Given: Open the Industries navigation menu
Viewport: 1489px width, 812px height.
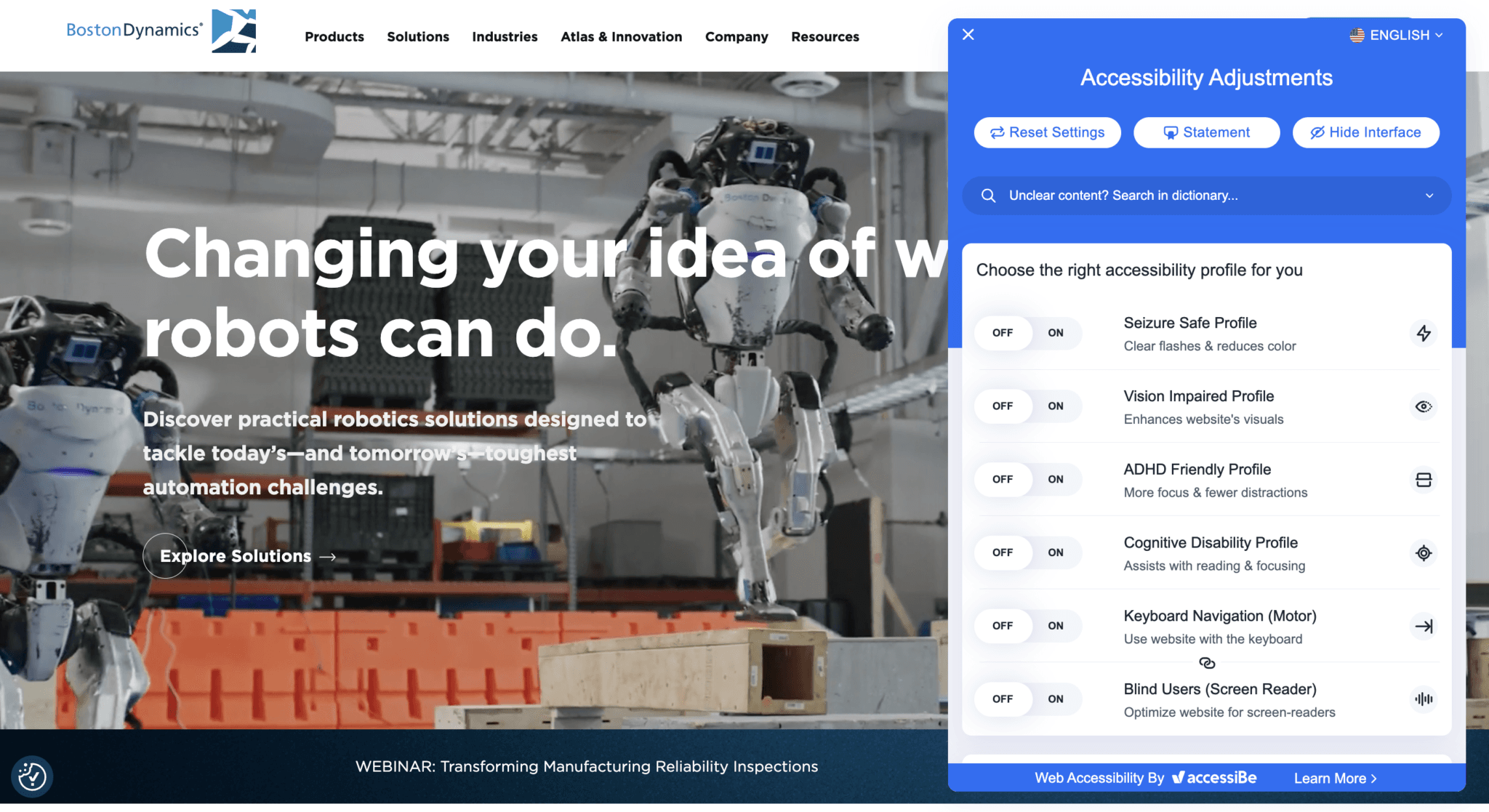Looking at the screenshot, I should click(x=505, y=36).
